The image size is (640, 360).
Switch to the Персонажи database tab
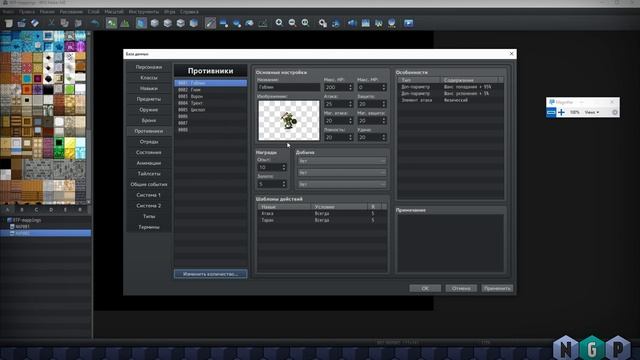point(149,67)
